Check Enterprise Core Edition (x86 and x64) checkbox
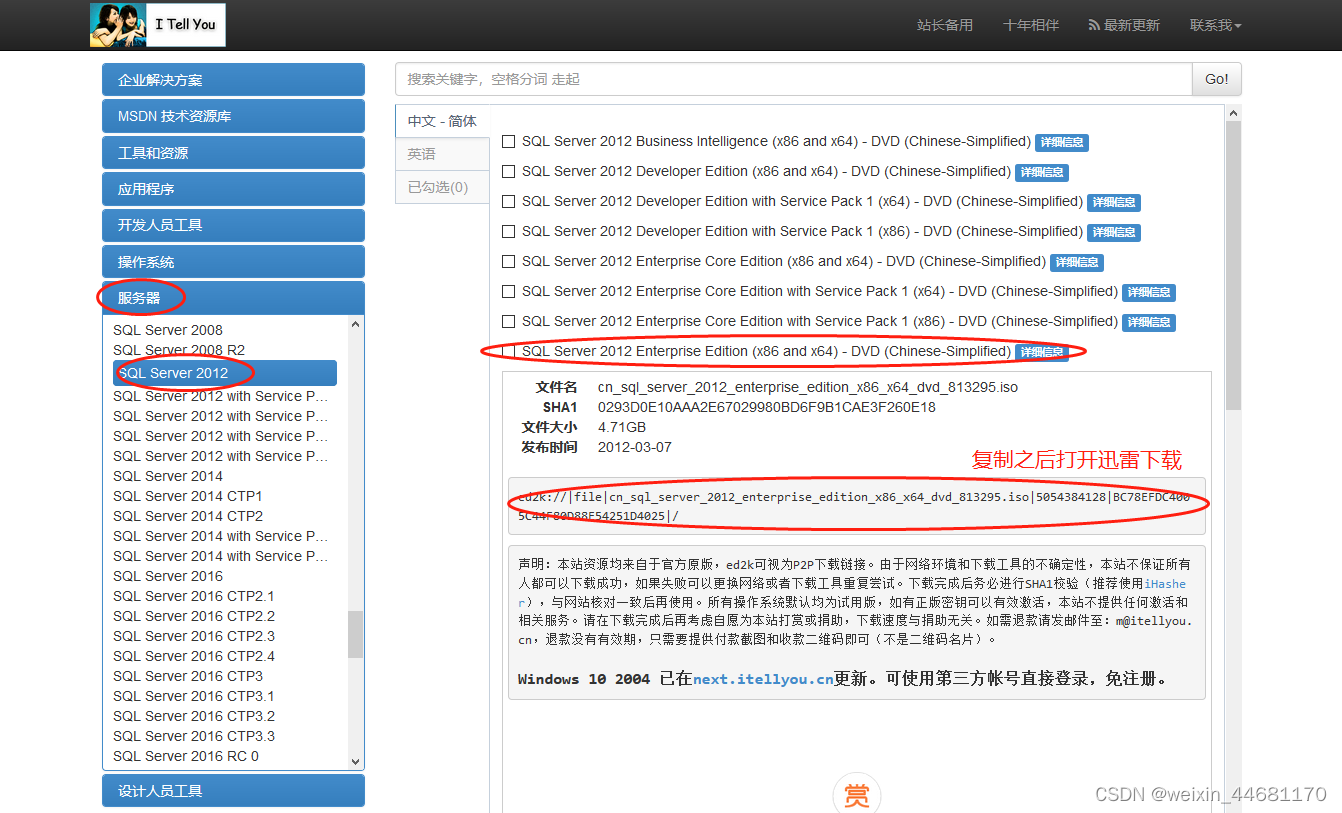 click(509, 262)
